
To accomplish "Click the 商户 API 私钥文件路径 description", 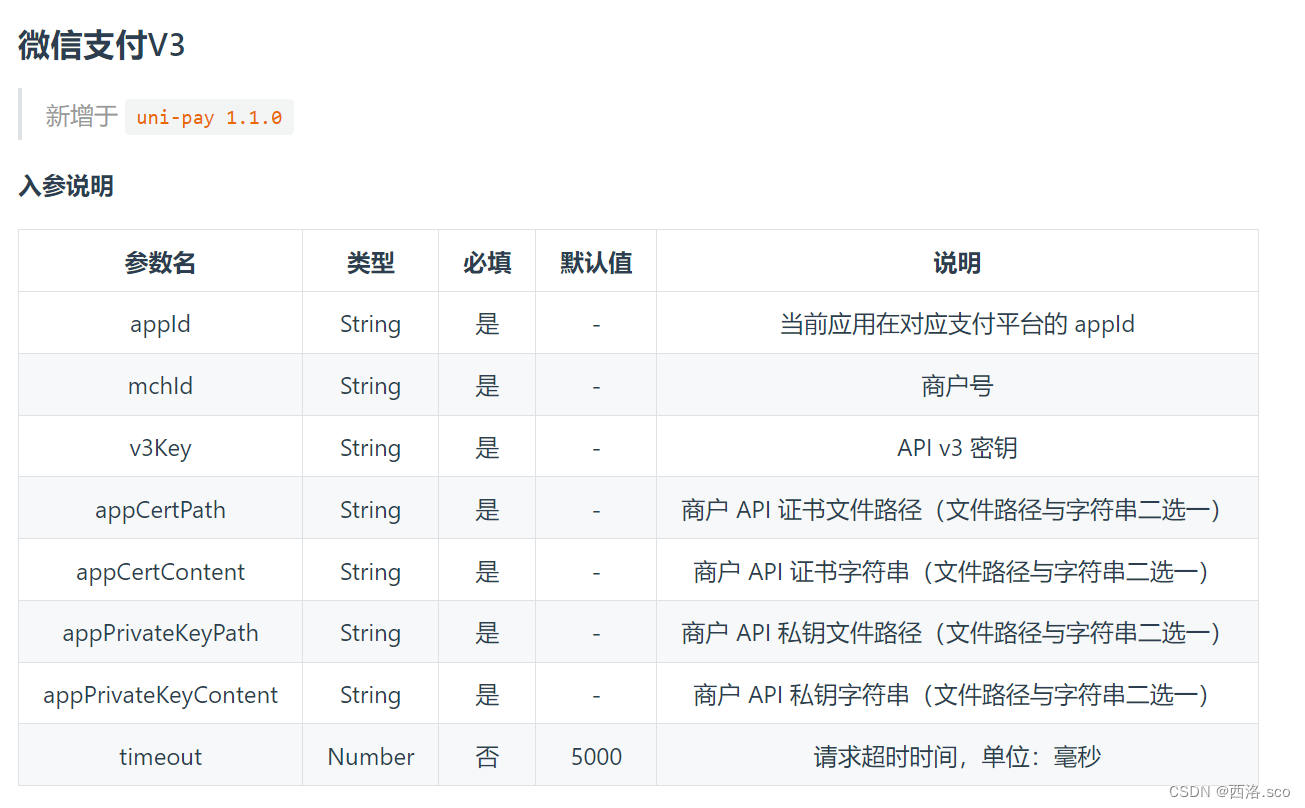I will [957, 633].
